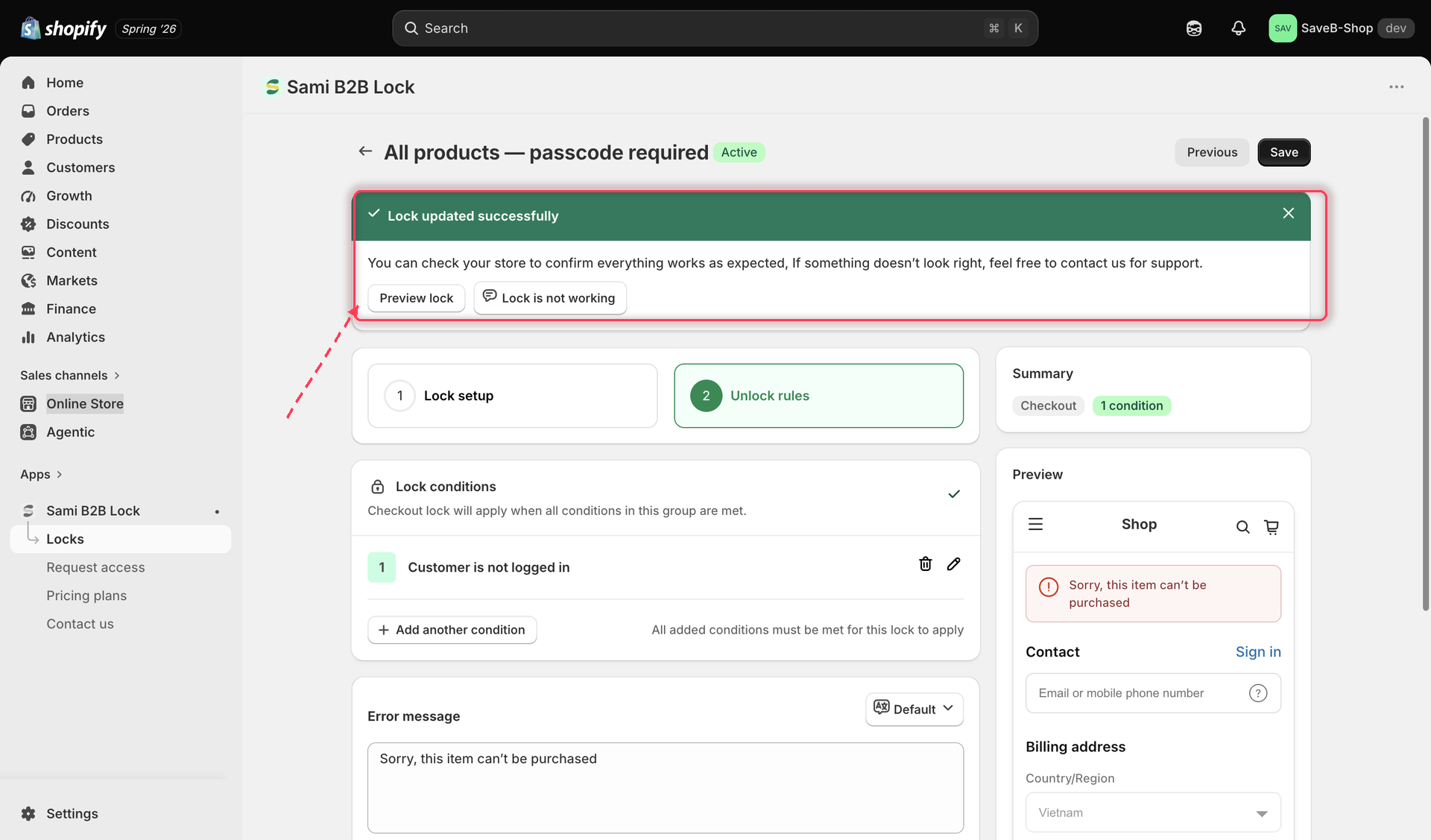Click the Shopify logo
The width and height of the screenshot is (1431, 840).
pos(64,28)
